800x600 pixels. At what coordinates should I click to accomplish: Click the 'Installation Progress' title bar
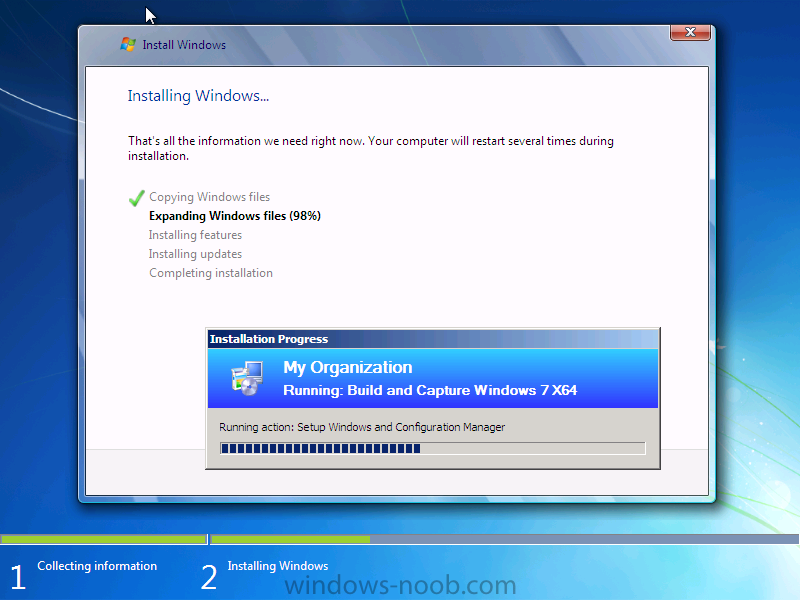(433, 339)
